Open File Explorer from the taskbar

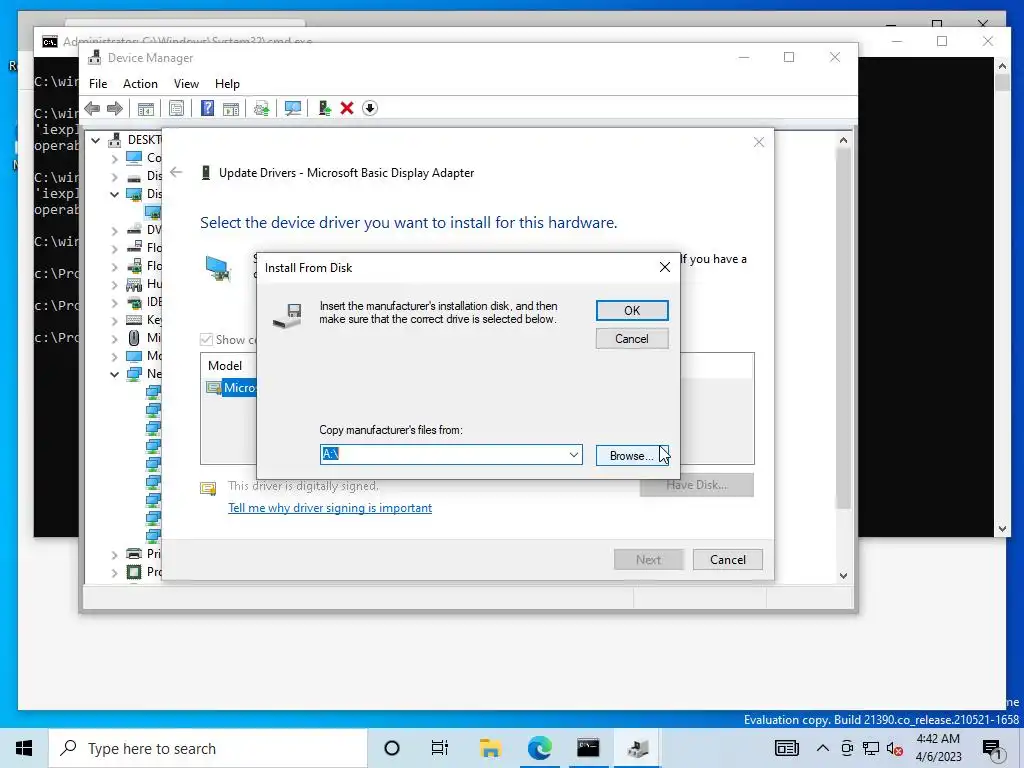click(x=490, y=748)
